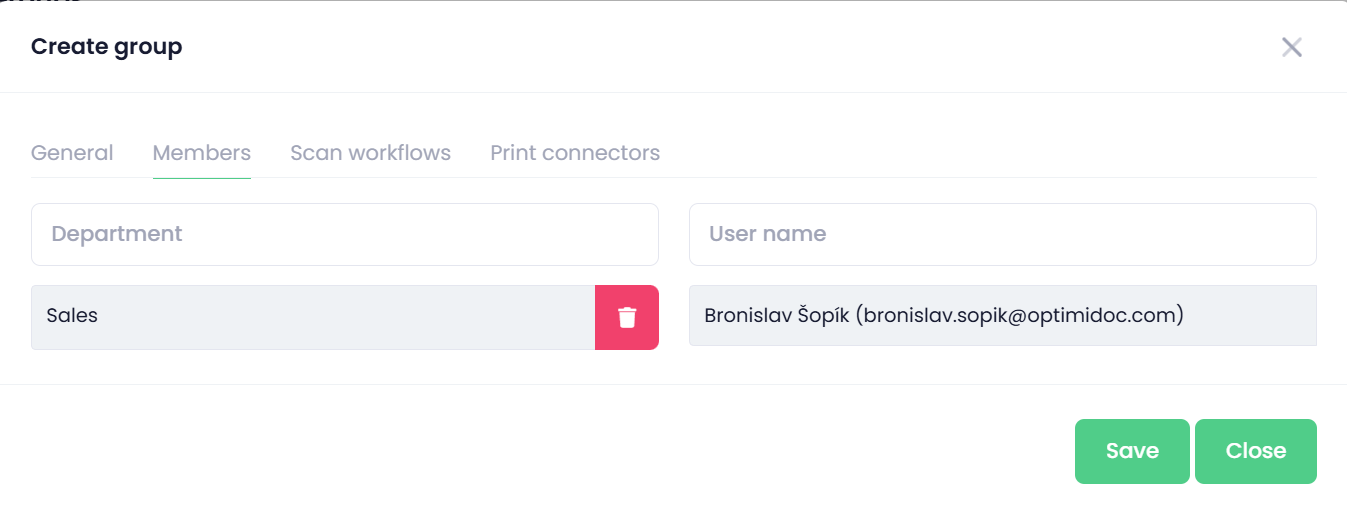
Task: Save the new group
Action: pyautogui.click(x=1131, y=451)
